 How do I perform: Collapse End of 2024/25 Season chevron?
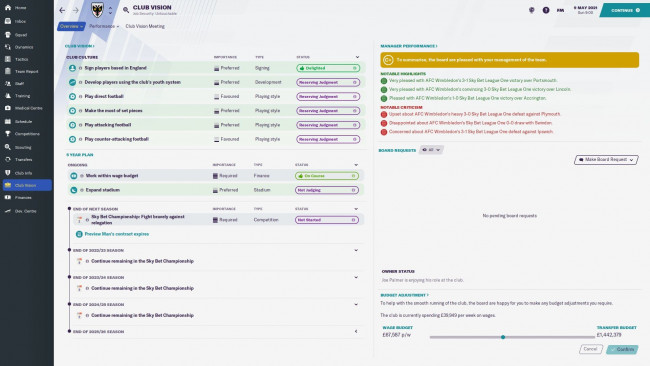pos(356,304)
